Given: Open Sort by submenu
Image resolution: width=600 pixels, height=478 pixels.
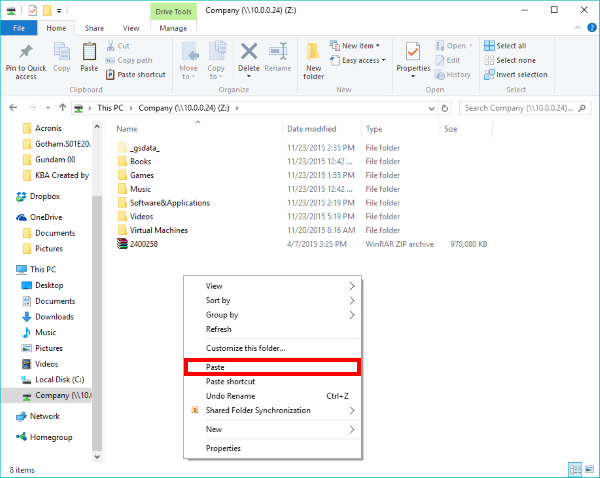Looking at the screenshot, I should pos(272,300).
